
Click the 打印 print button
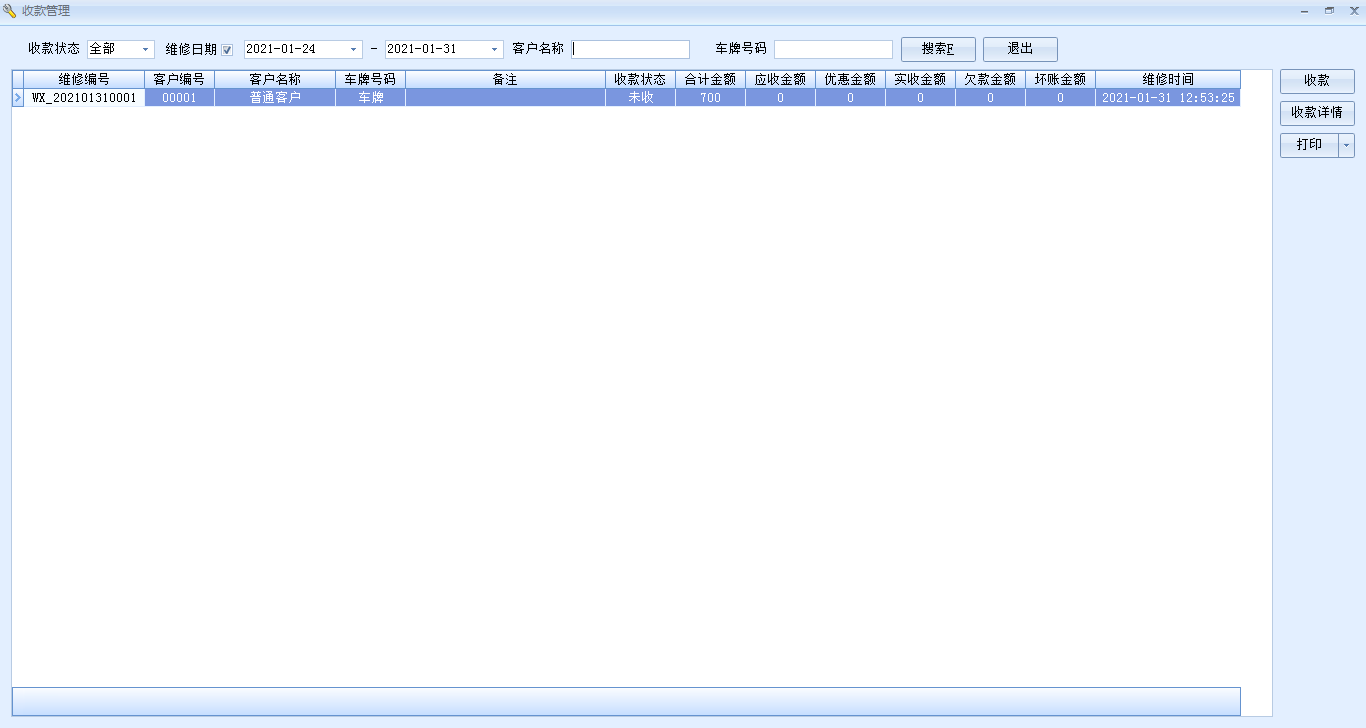coord(1309,145)
